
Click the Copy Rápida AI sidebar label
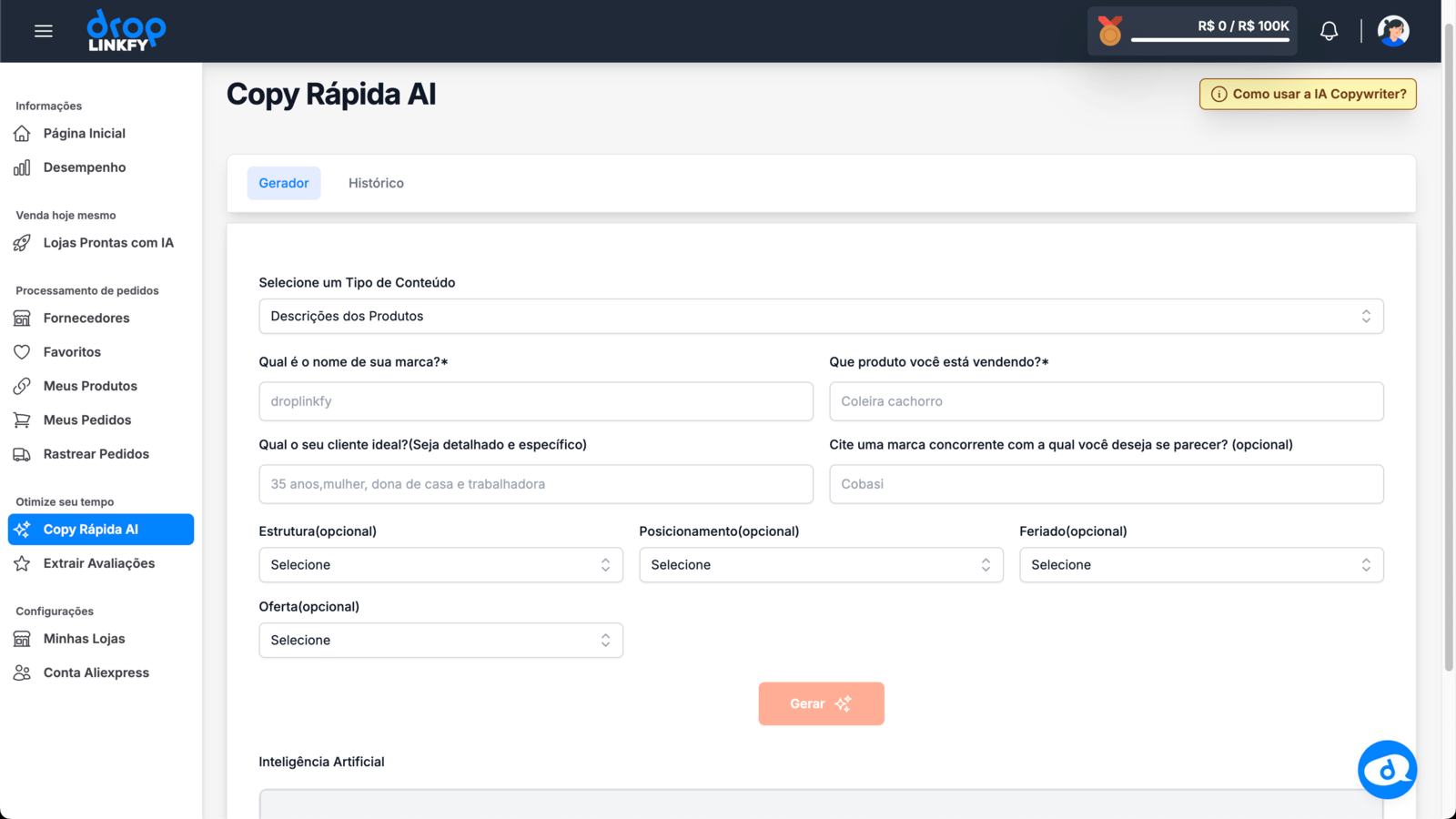tap(91, 530)
